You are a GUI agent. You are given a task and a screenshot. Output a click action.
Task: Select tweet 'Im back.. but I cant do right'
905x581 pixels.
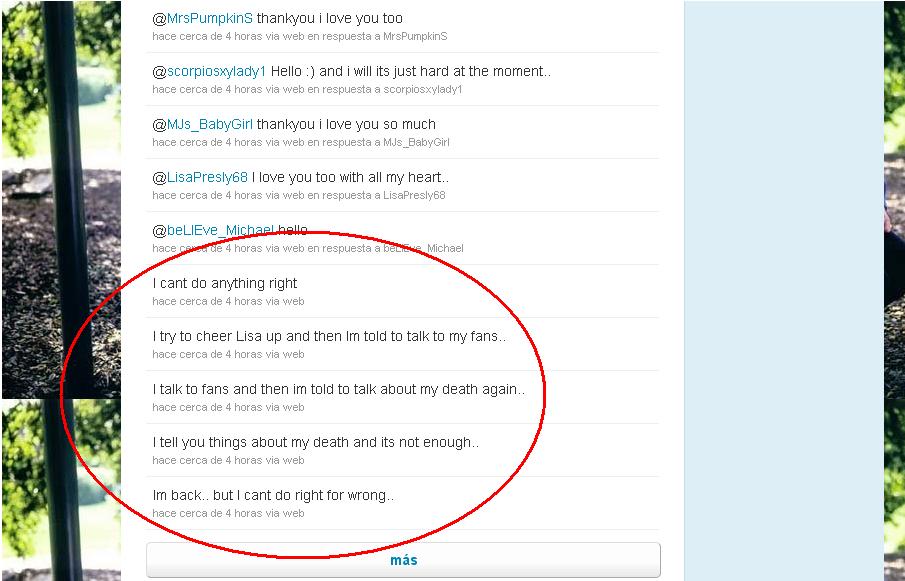coord(273,496)
